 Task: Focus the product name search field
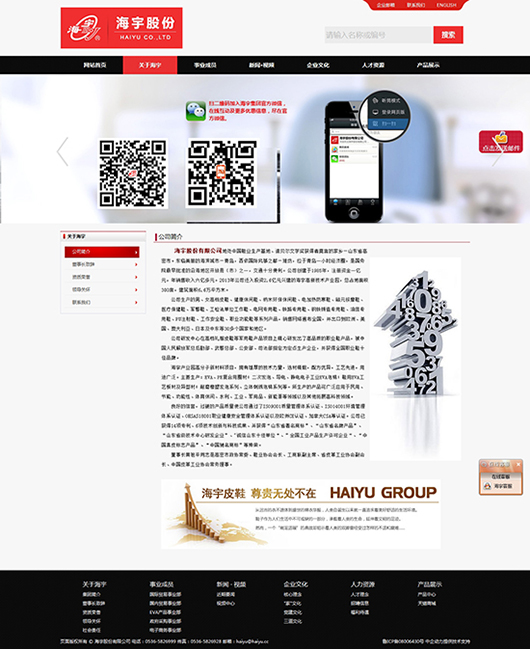378,35
